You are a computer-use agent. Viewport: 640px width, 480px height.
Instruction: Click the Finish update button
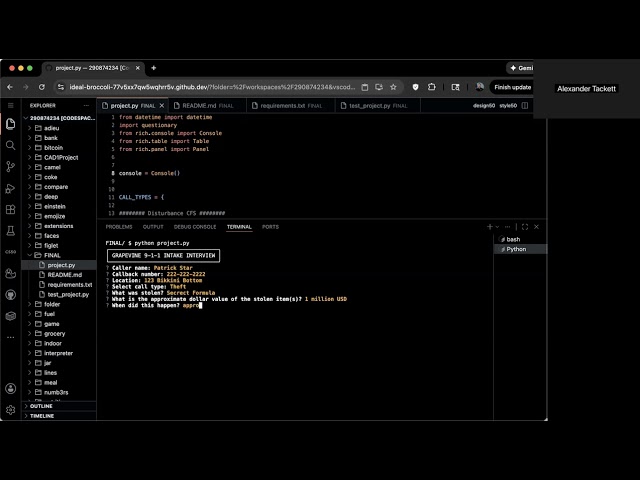click(512, 87)
